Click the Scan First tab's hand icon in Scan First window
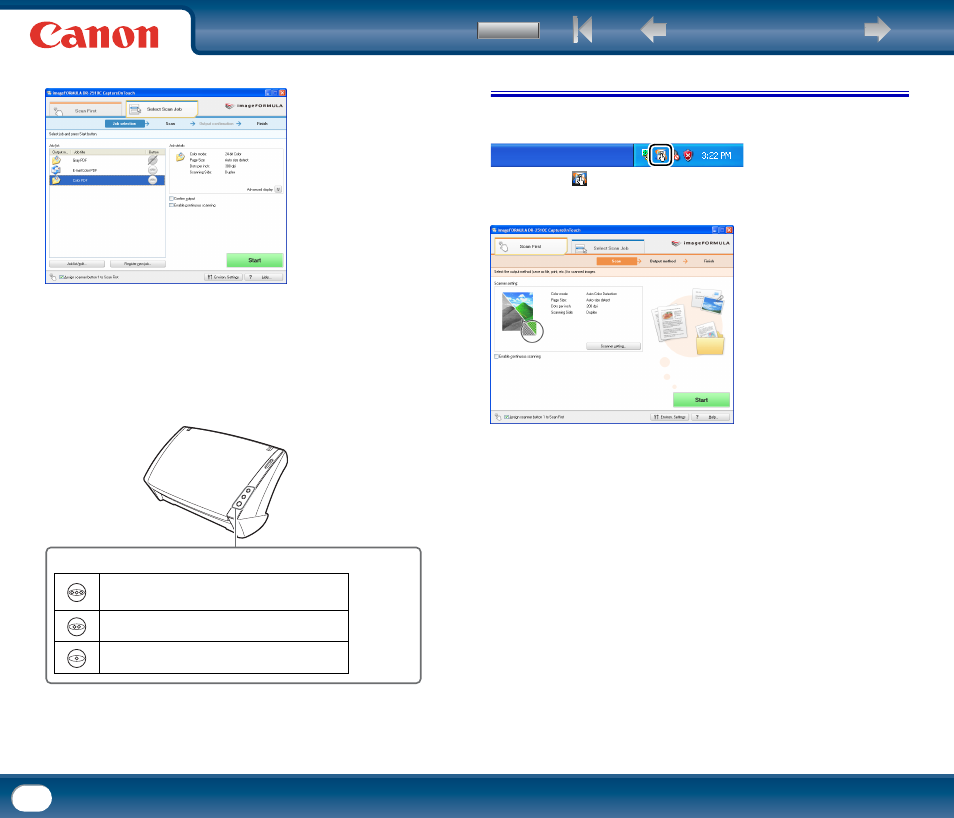The height and width of the screenshot is (818, 954). 503,246
